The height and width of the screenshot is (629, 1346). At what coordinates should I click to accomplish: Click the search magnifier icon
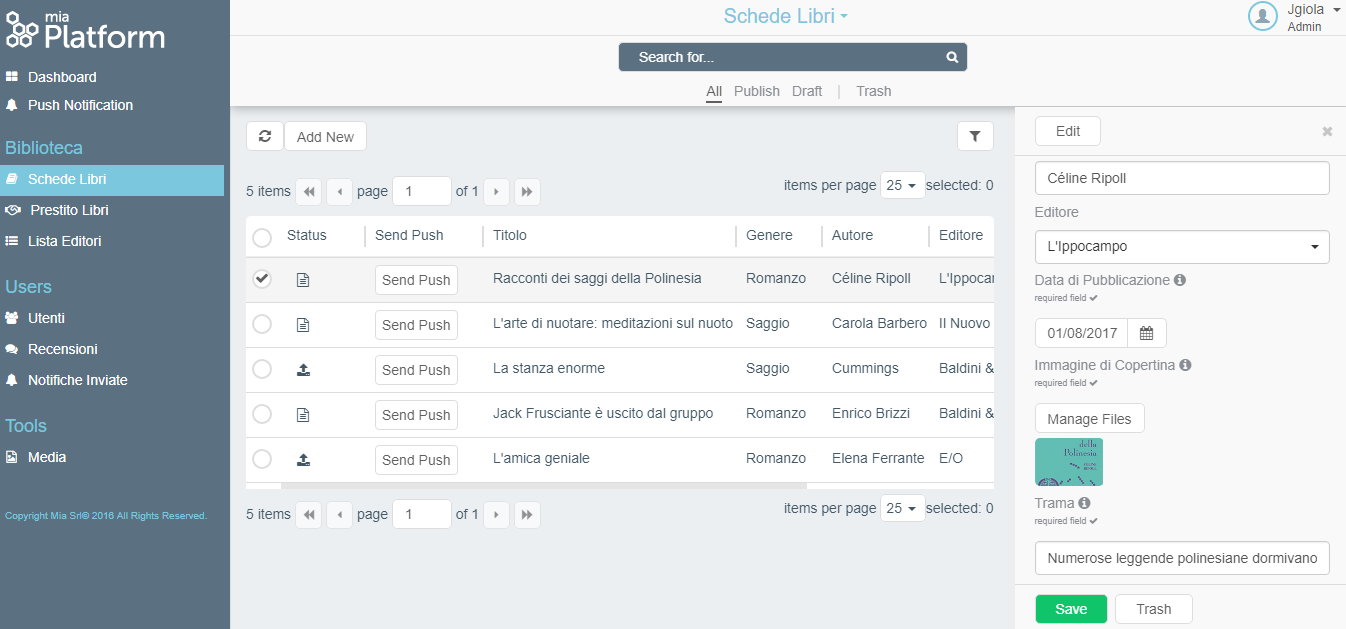point(952,57)
